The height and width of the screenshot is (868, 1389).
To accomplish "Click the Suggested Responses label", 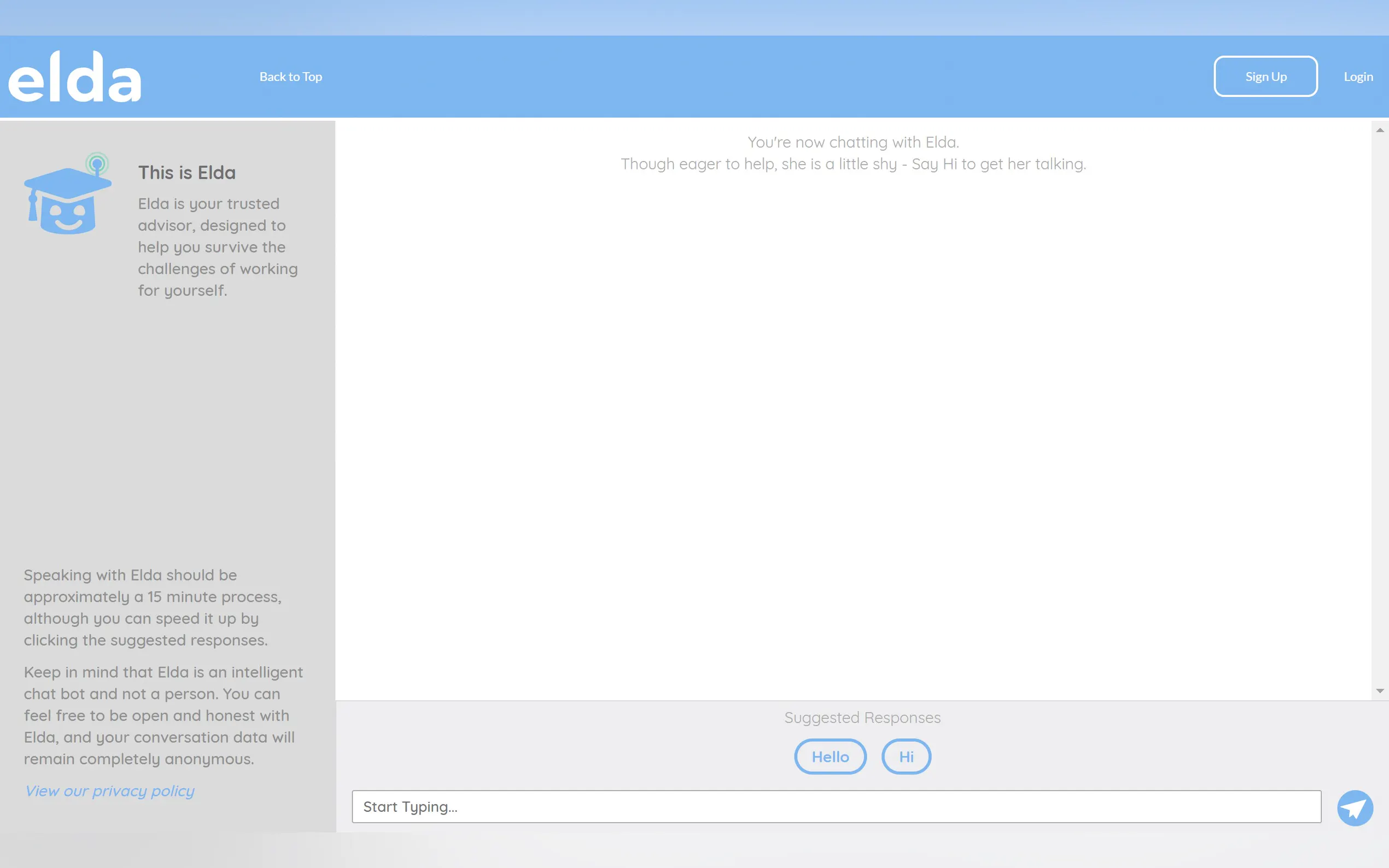I will 862,718.
